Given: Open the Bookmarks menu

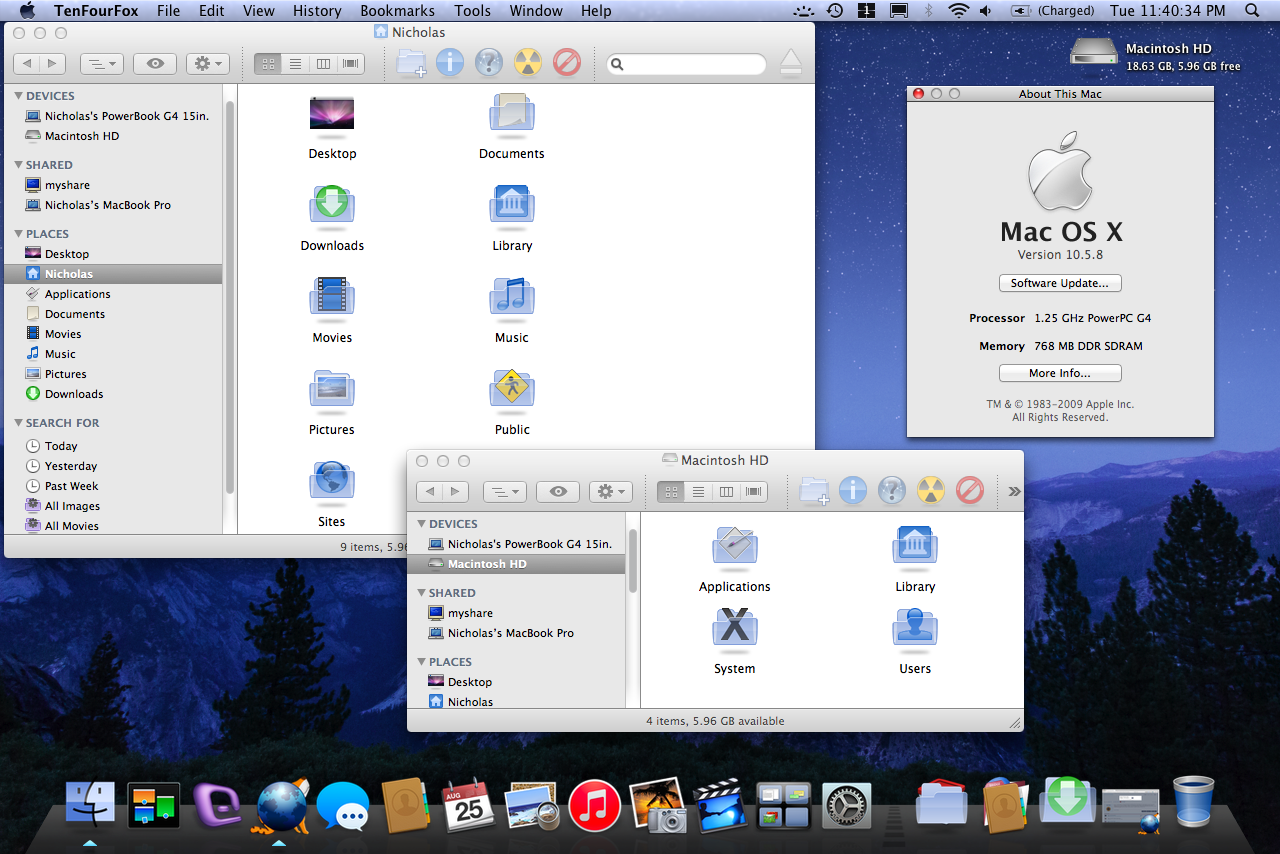Looking at the screenshot, I should click(x=397, y=11).
